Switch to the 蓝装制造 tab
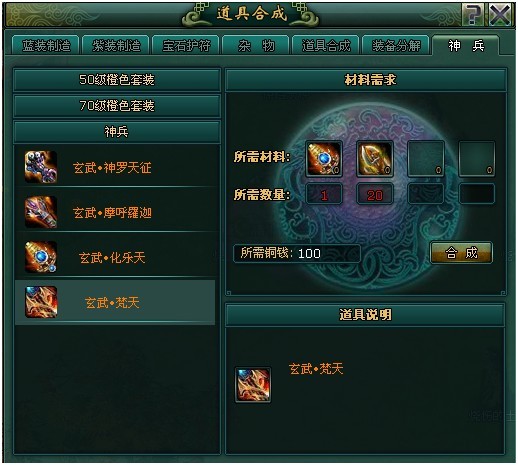Viewport: 518px width, 465px height. tap(46, 45)
